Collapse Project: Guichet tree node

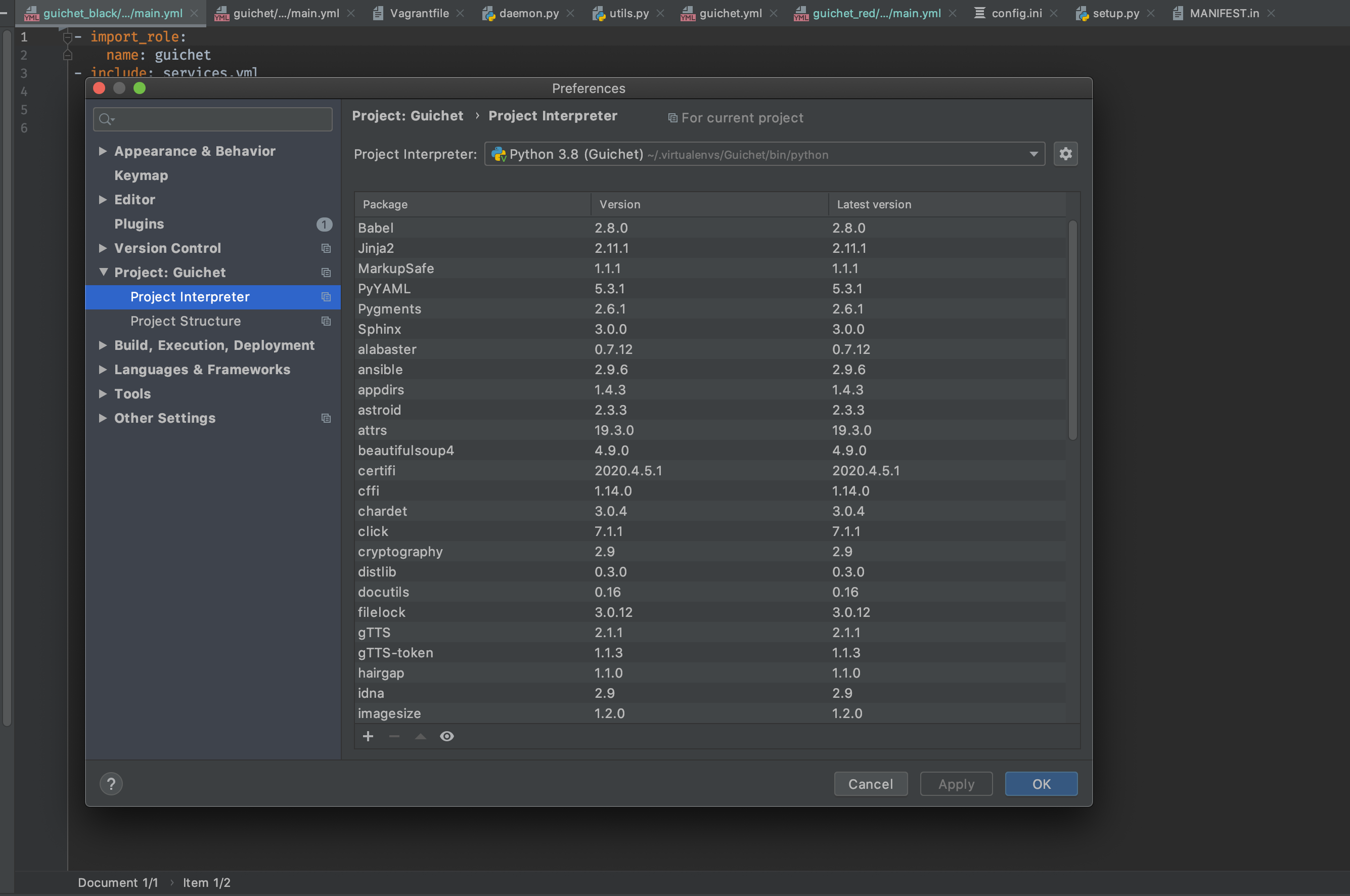tap(103, 272)
